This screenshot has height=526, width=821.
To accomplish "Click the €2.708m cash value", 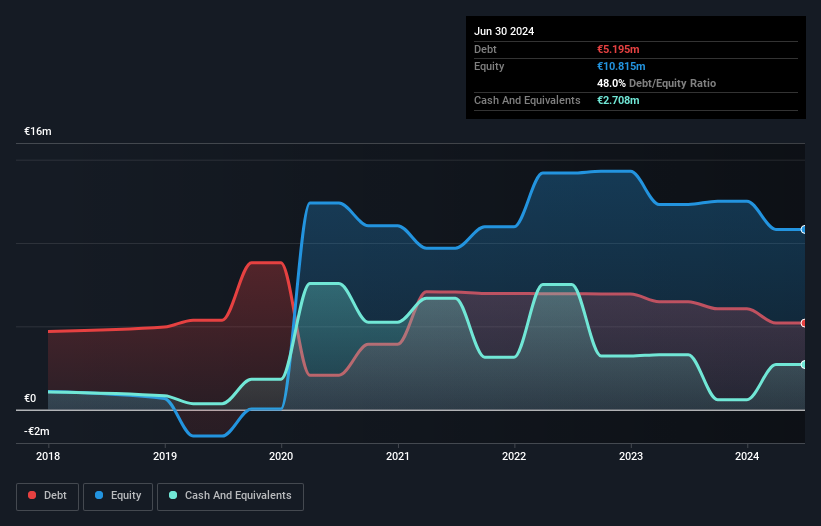I will click(x=618, y=100).
